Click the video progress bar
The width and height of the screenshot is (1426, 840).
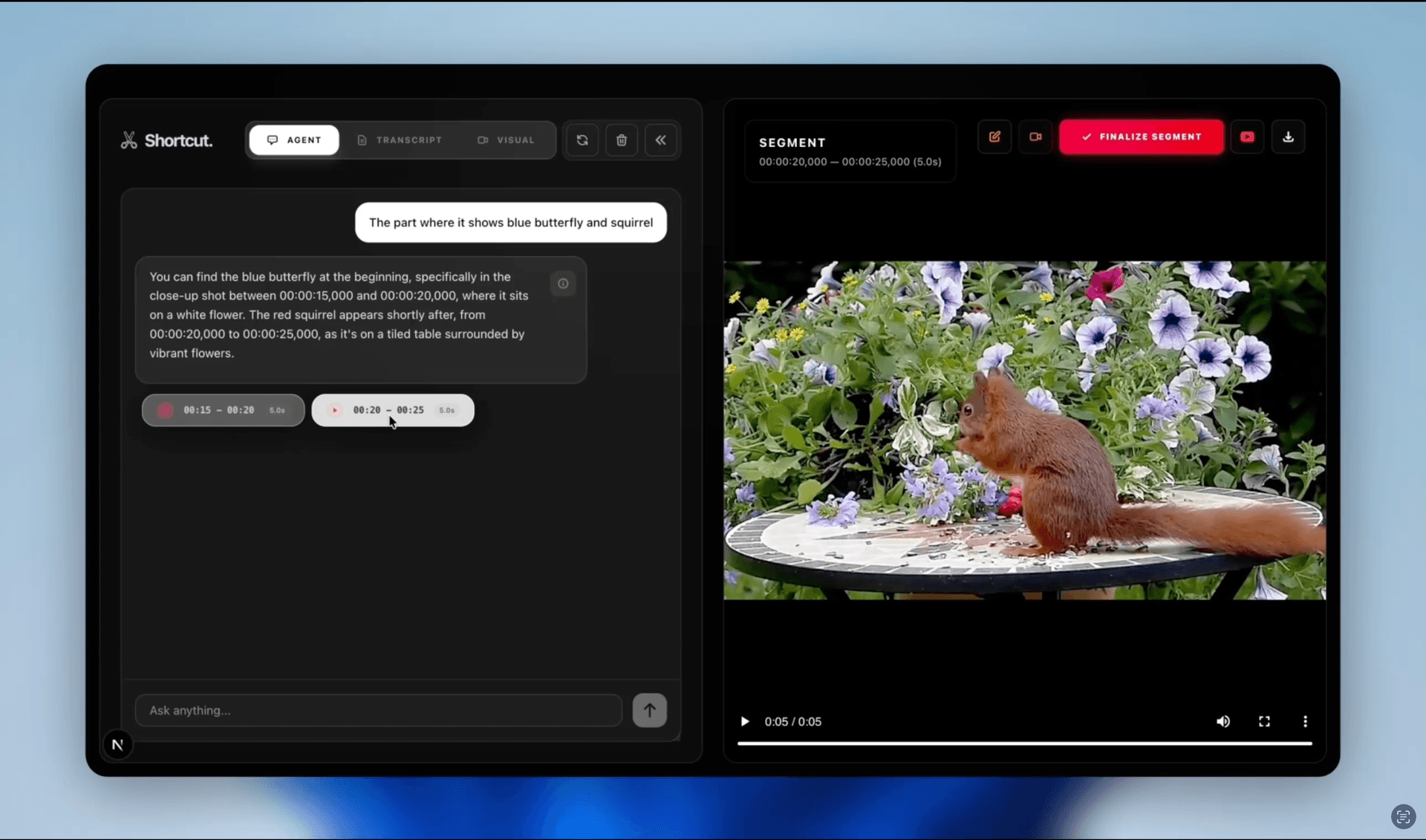(x=1024, y=743)
